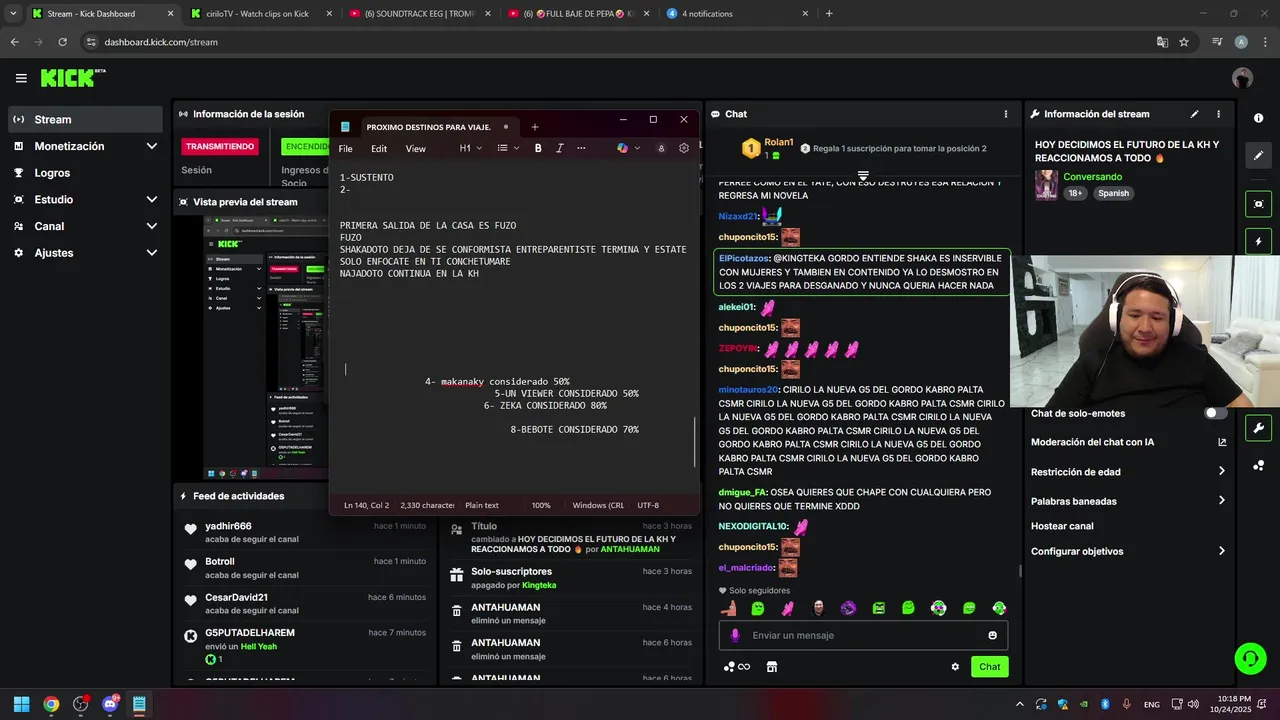The image size is (1280, 720).
Task: Open Windows Start menu
Action: point(21,704)
